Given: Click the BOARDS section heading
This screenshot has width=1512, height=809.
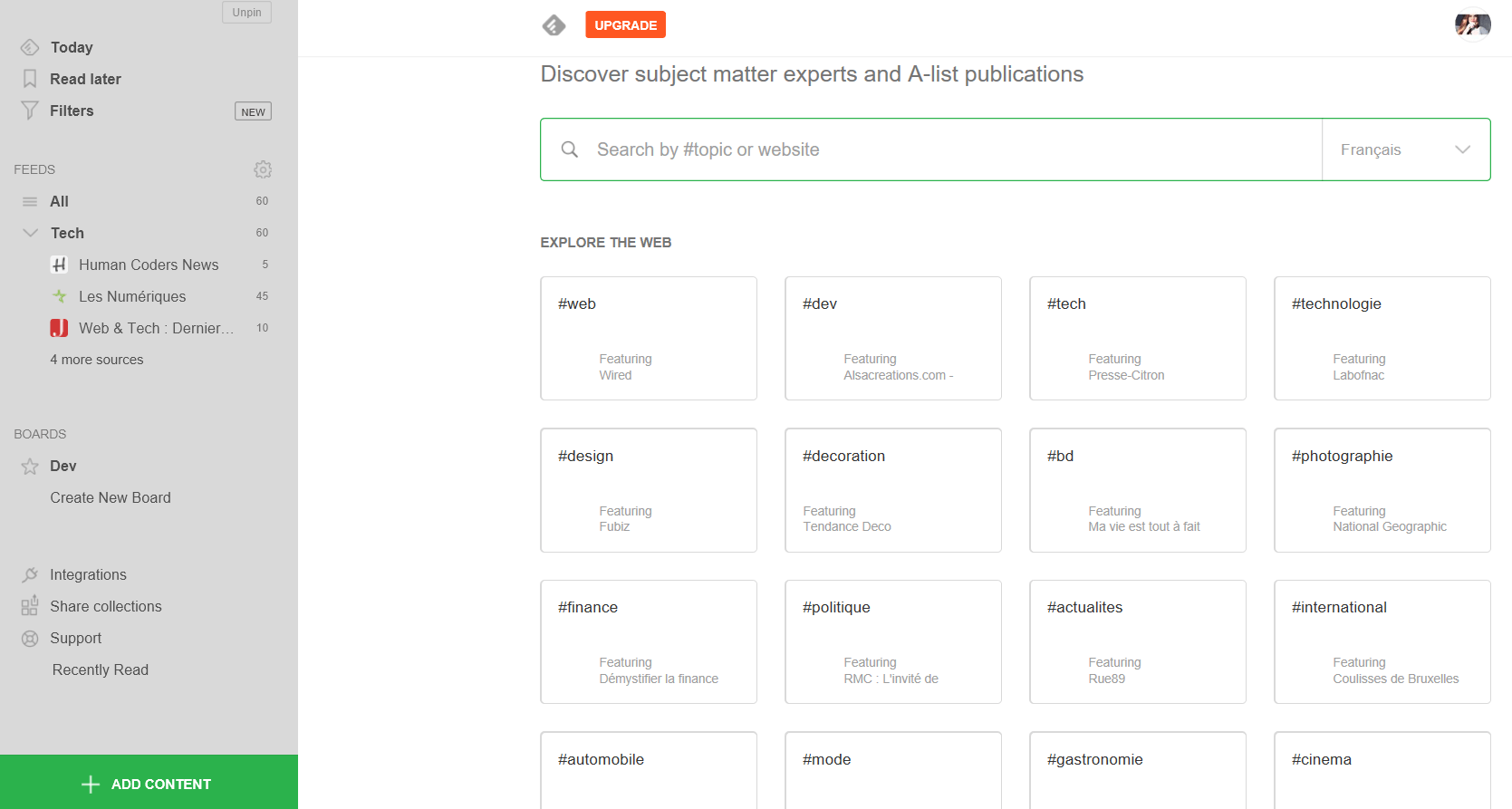Looking at the screenshot, I should [x=40, y=434].
